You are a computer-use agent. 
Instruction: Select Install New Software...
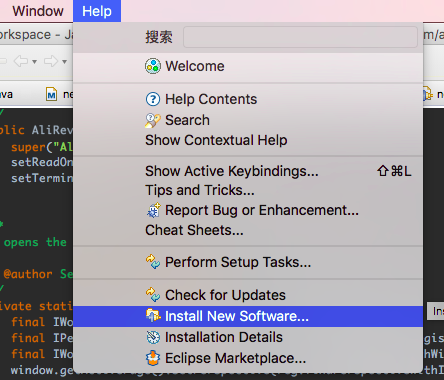(x=248, y=316)
